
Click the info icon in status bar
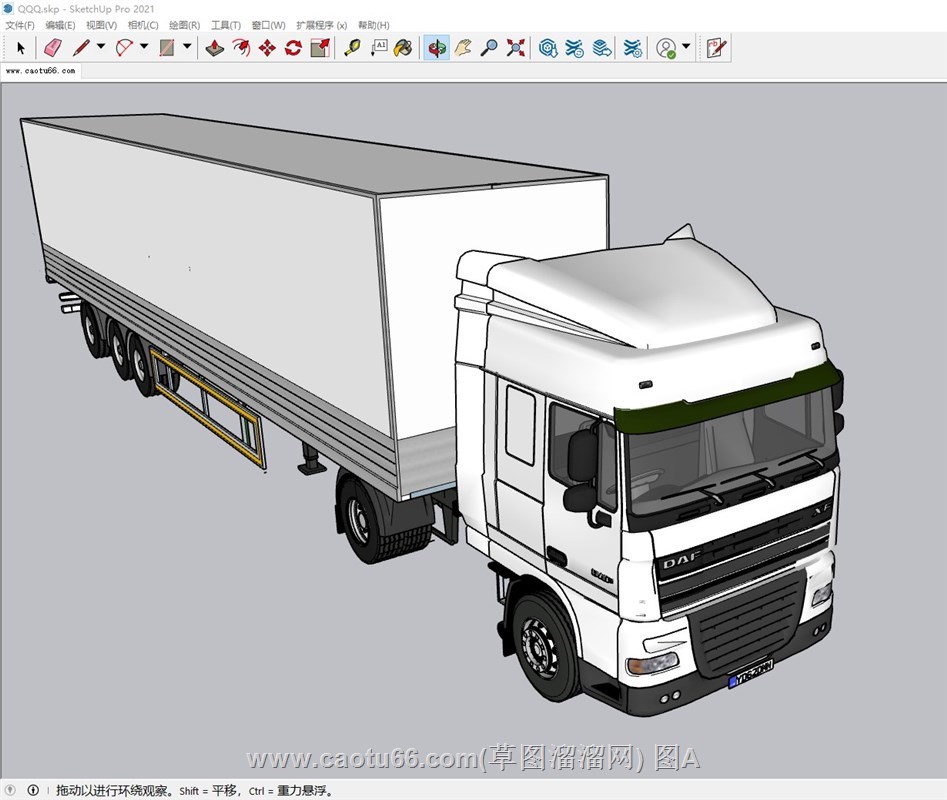tap(33, 790)
